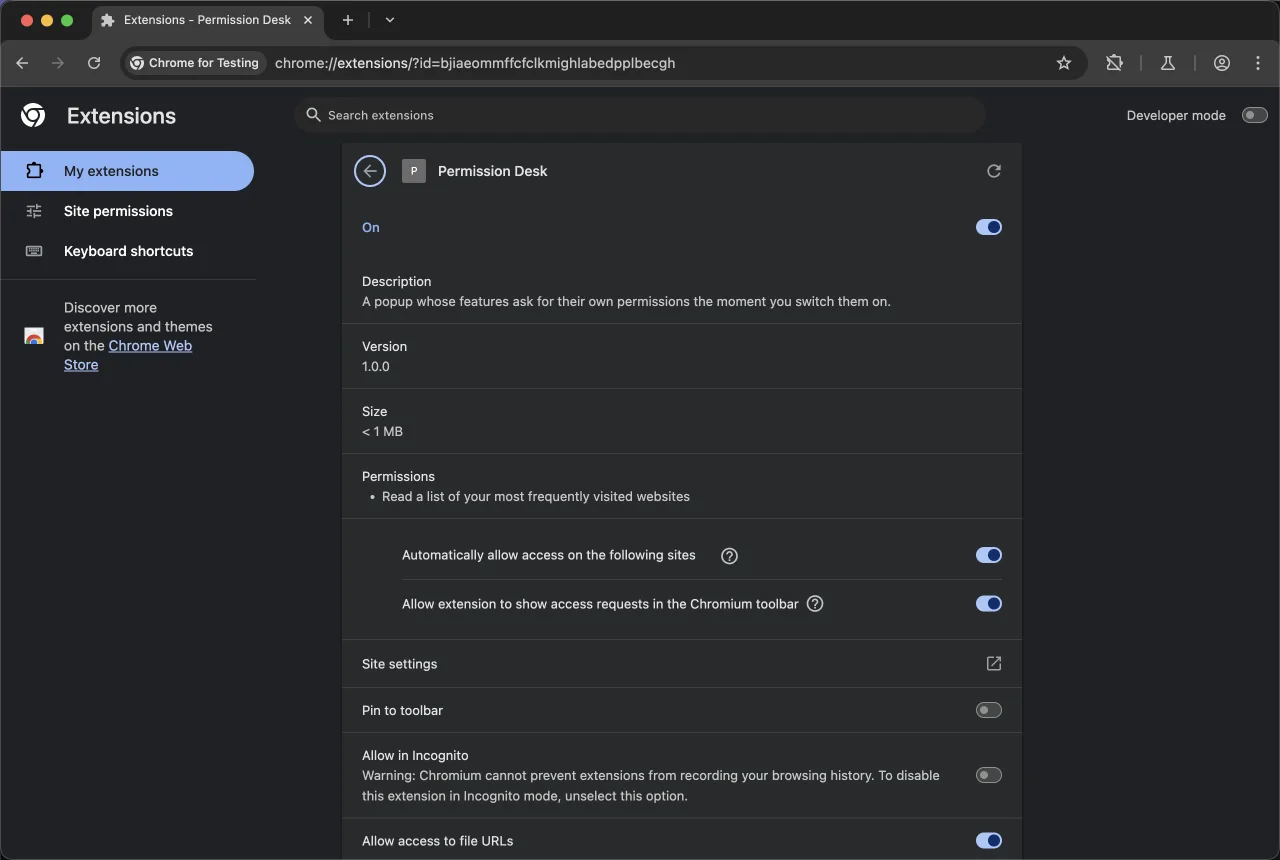Click the popup description sentence
Screen dimensions: 1280x860
626,302
